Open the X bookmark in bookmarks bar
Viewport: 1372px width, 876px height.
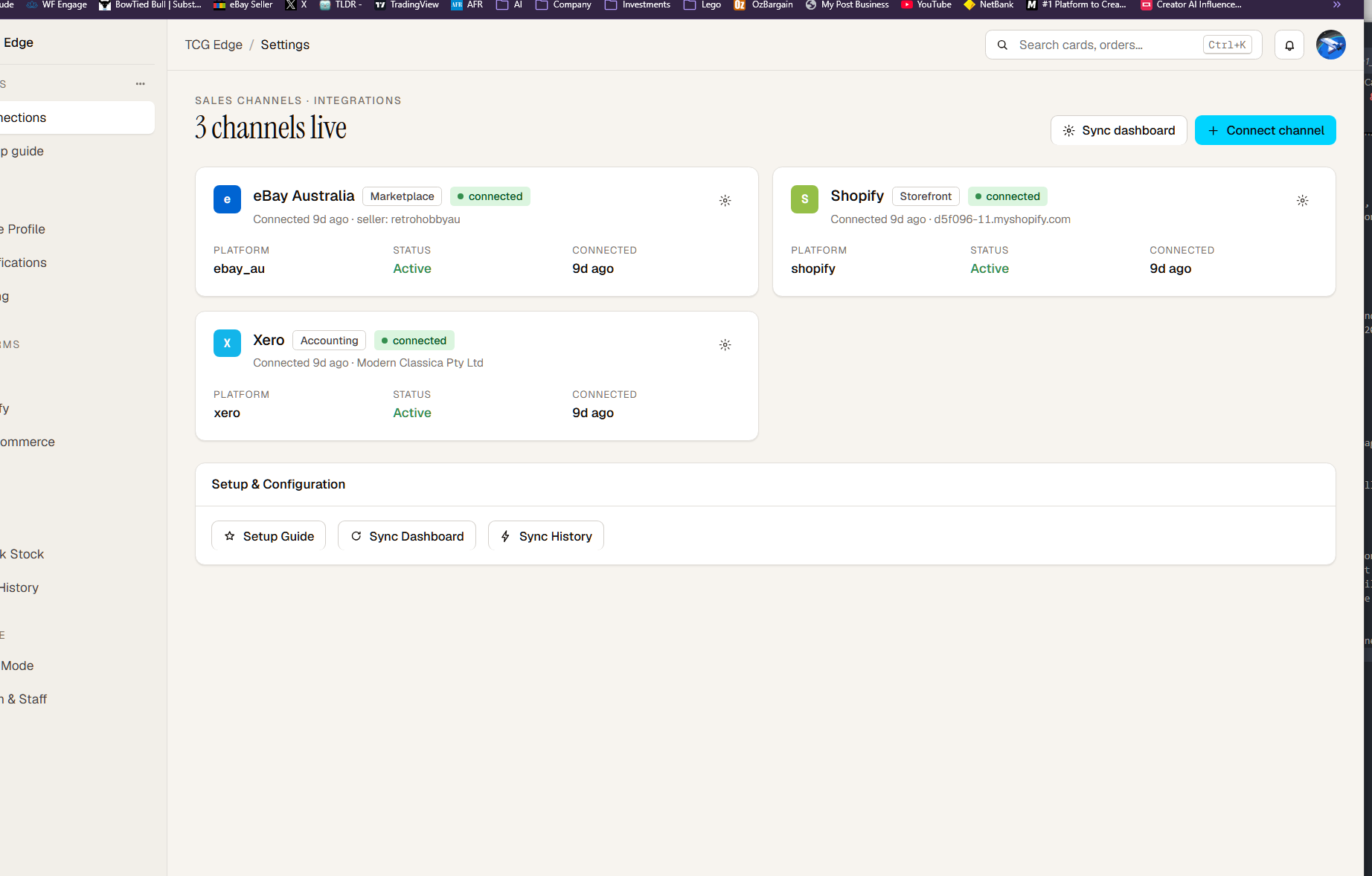tap(296, 4)
